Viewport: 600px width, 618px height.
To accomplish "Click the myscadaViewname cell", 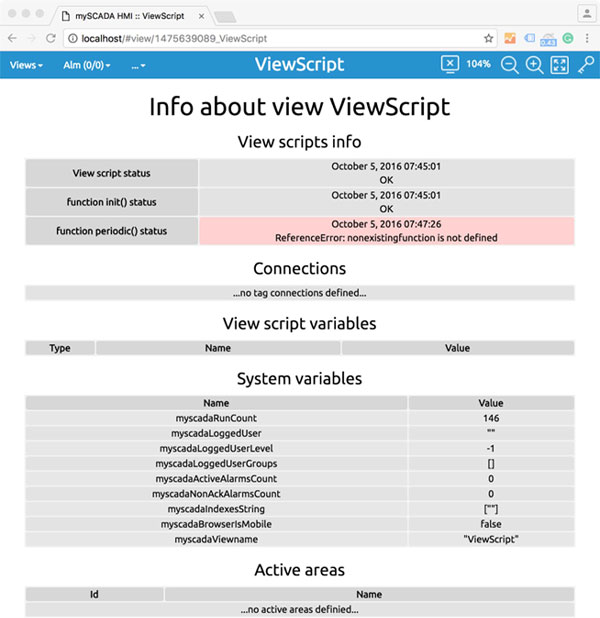I will coord(216,539).
